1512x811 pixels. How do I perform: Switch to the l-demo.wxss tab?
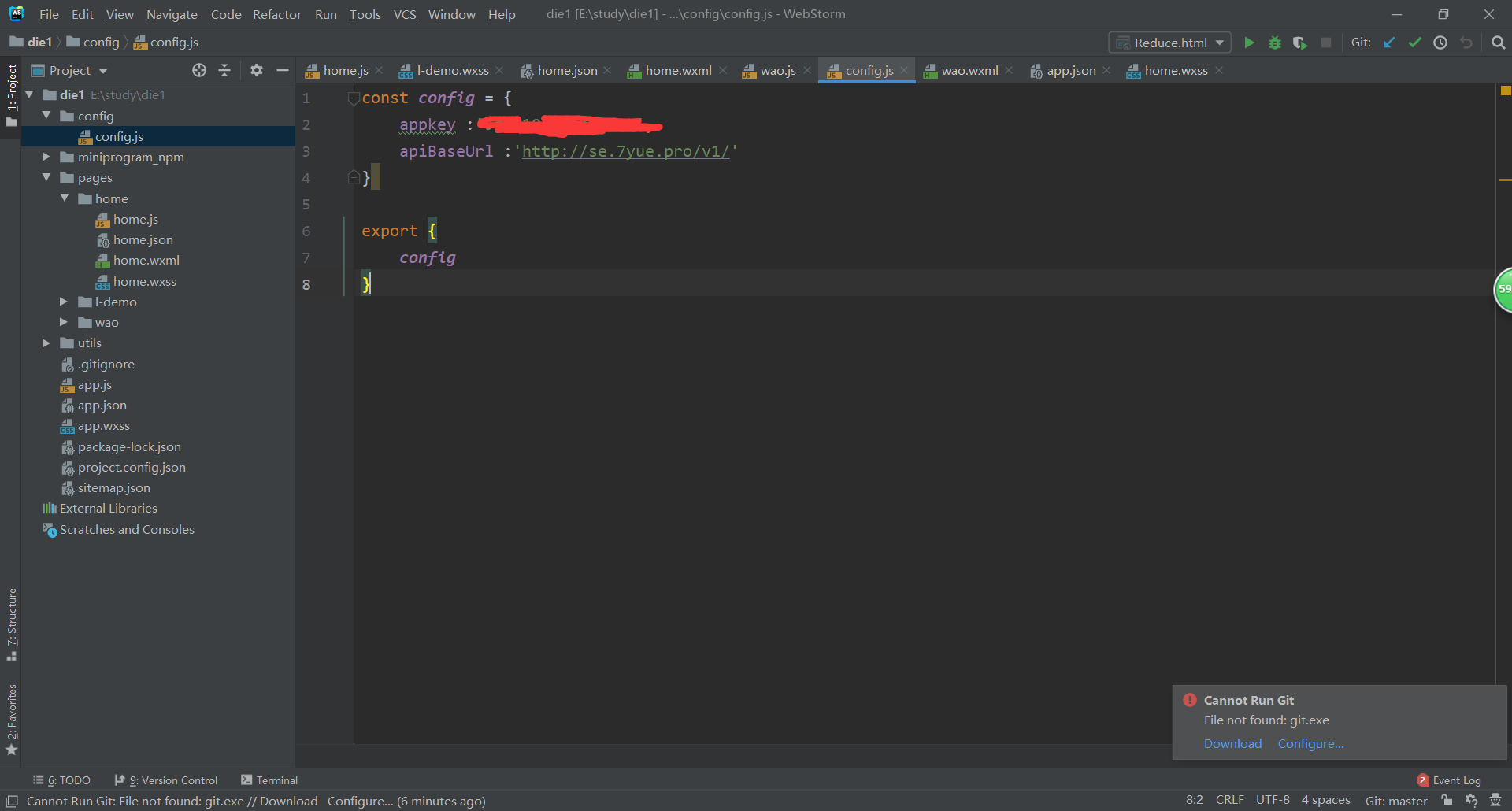coord(453,70)
